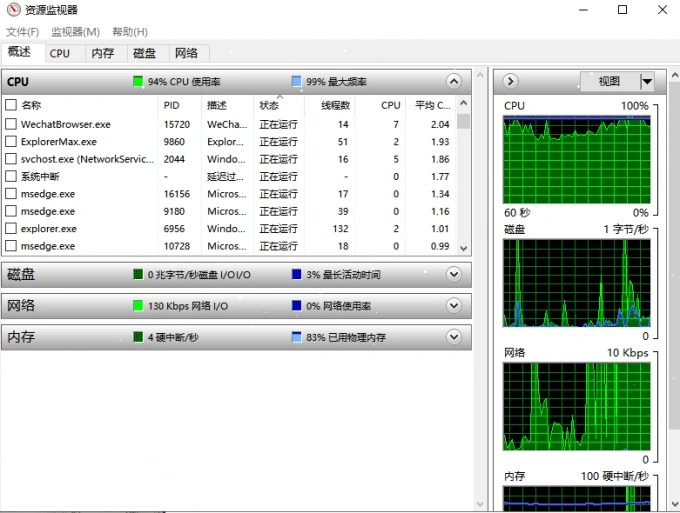
Task: Click the graph pane scrollbar up arrow
Action: tap(675, 75)
